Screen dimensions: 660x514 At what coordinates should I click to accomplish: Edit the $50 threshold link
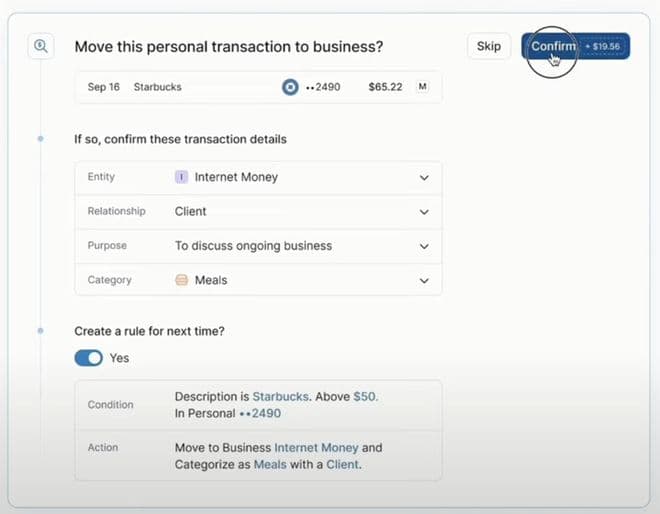tap(365, 397)
